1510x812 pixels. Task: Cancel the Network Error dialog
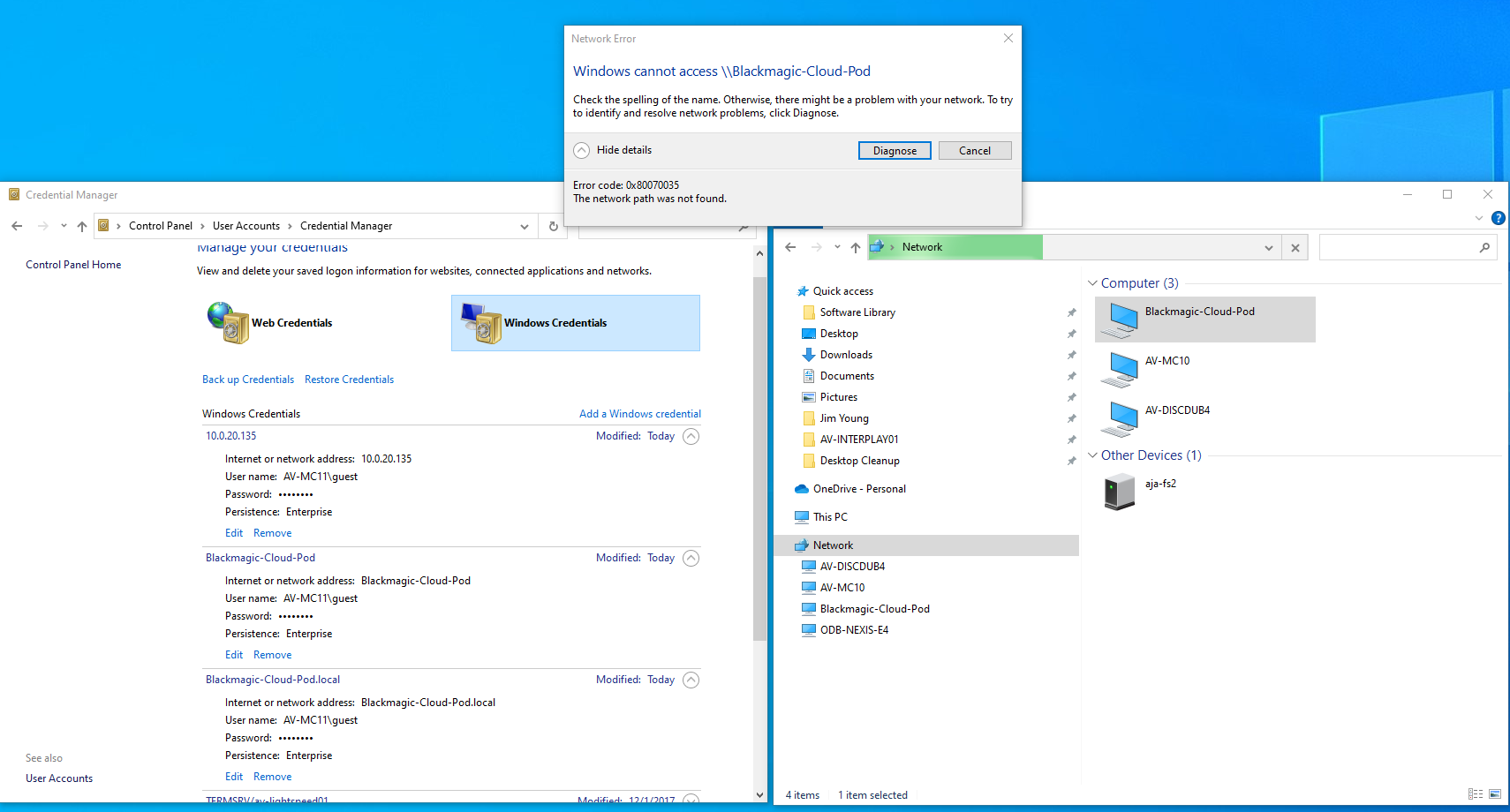[975, 151]
